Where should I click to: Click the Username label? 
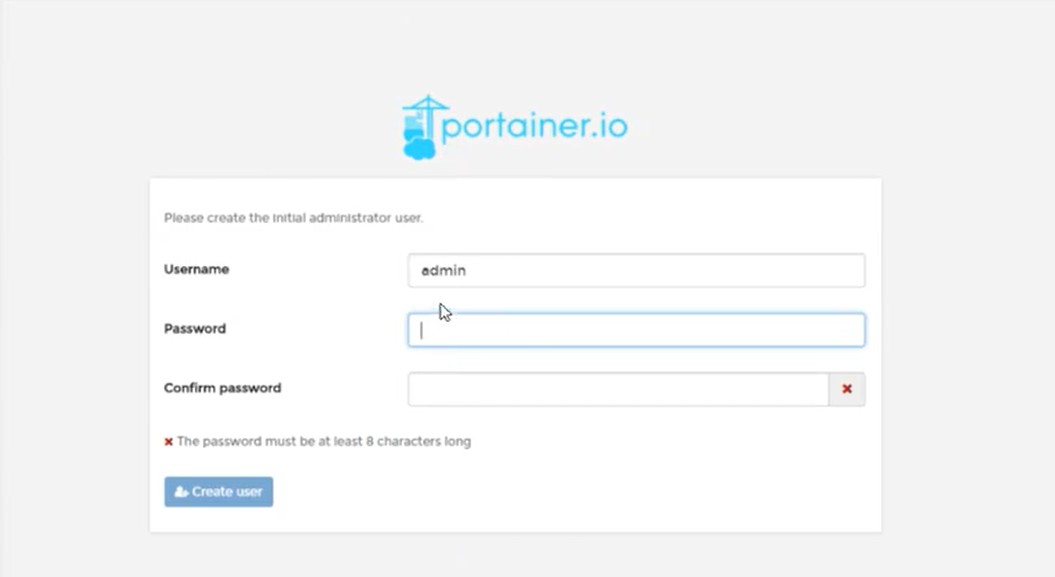[x=196, y=269]
